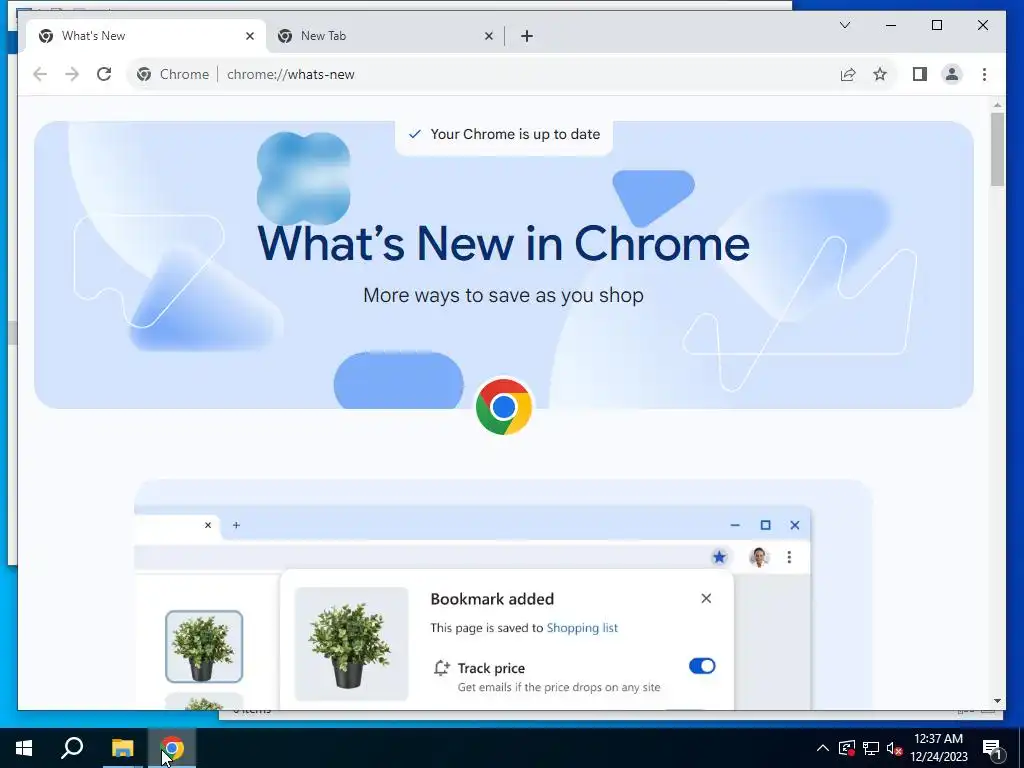The width and height of the screenshot is (1024, 768).
Task: Click the large plant image in the popup
Action: [x=351, y=644]
